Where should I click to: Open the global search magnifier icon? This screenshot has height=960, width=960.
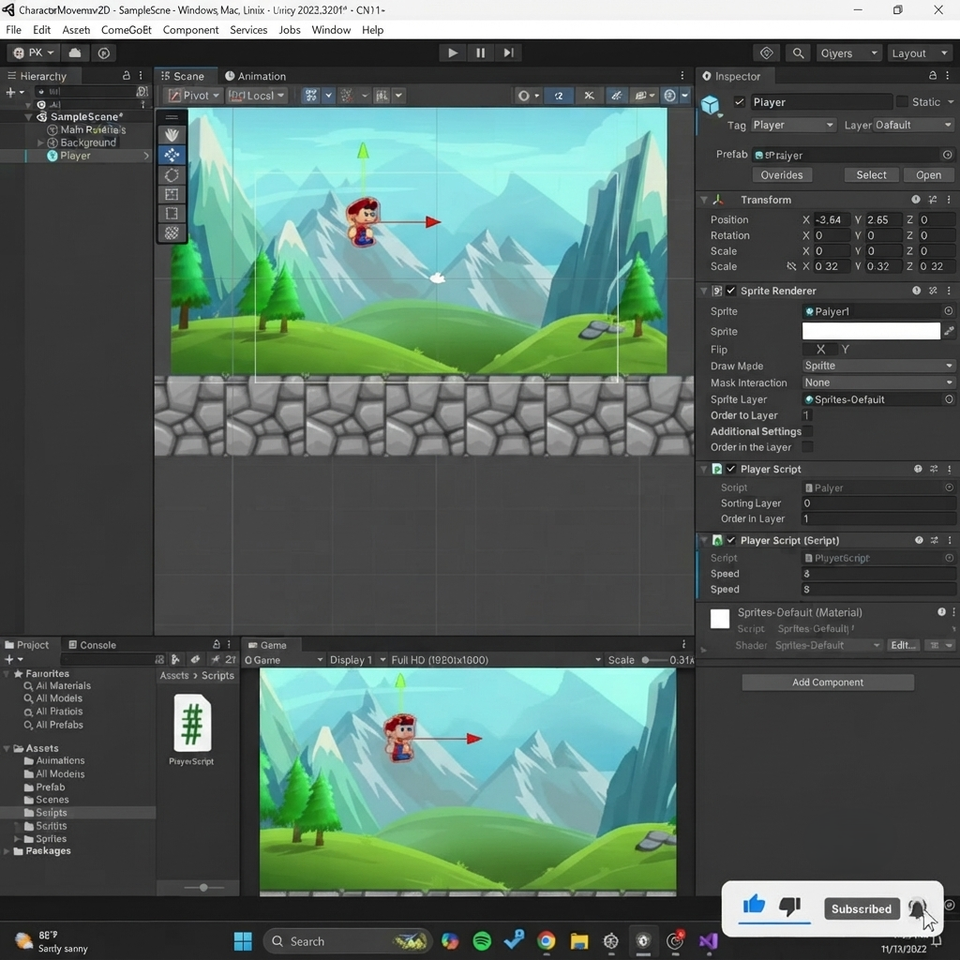(x=798, y=53)
